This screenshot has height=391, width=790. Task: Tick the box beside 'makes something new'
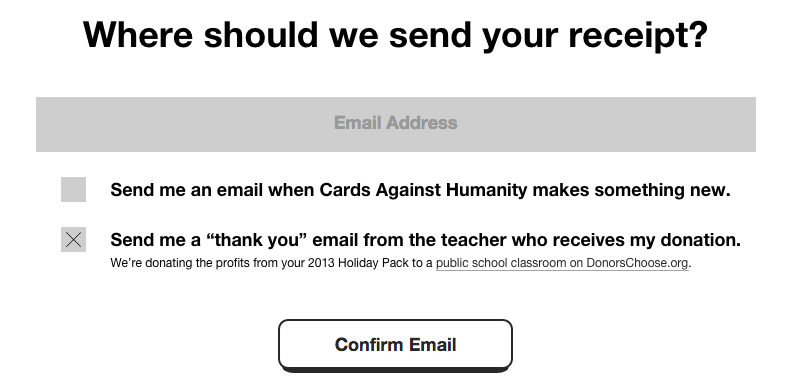click(x=74, y=189)
